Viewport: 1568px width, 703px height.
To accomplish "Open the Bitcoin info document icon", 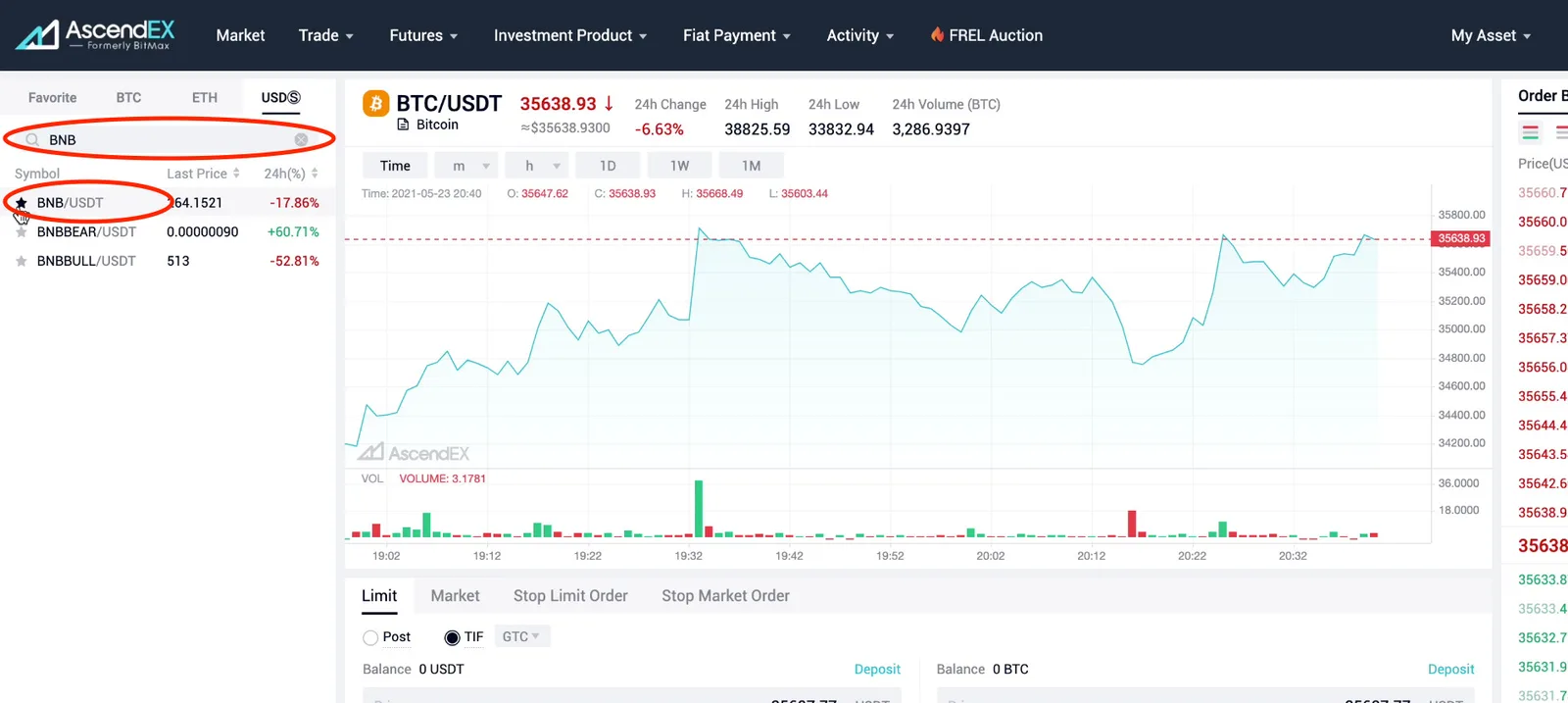I will [403, 125].
